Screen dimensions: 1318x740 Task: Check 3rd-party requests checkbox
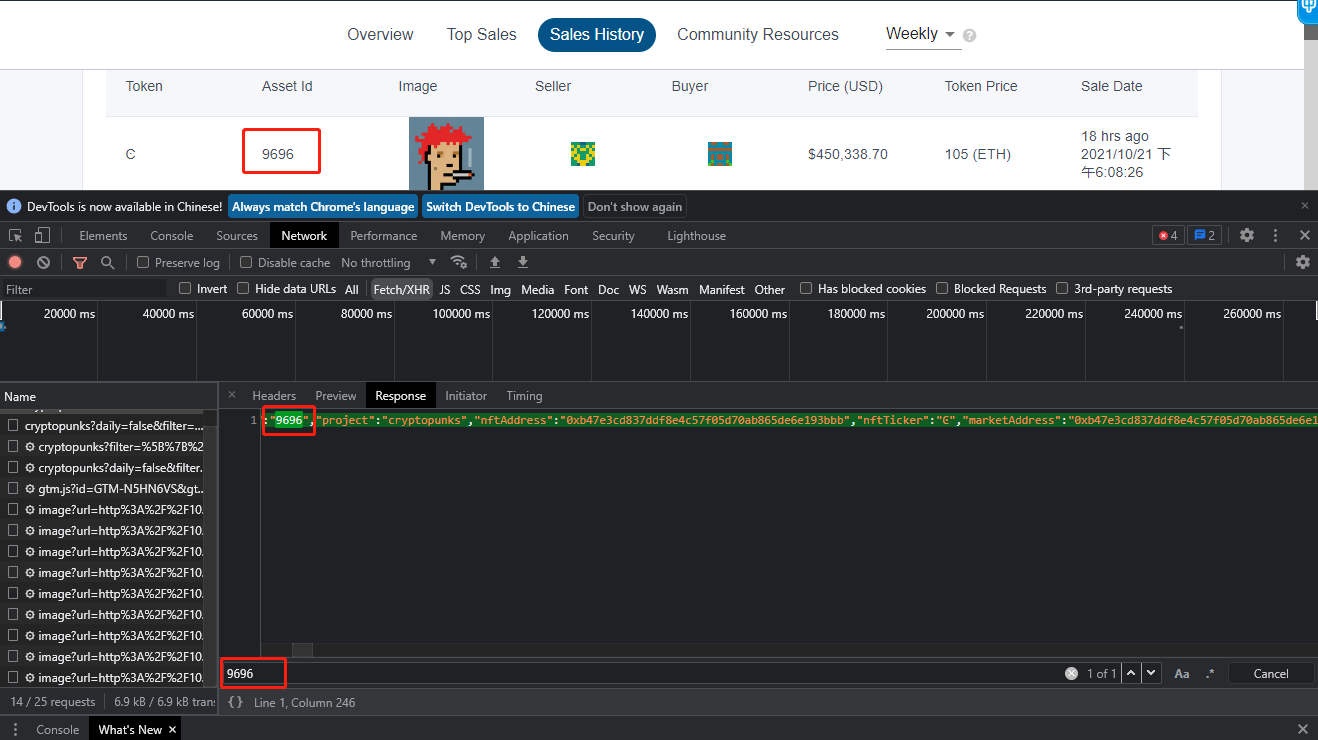1062,288
